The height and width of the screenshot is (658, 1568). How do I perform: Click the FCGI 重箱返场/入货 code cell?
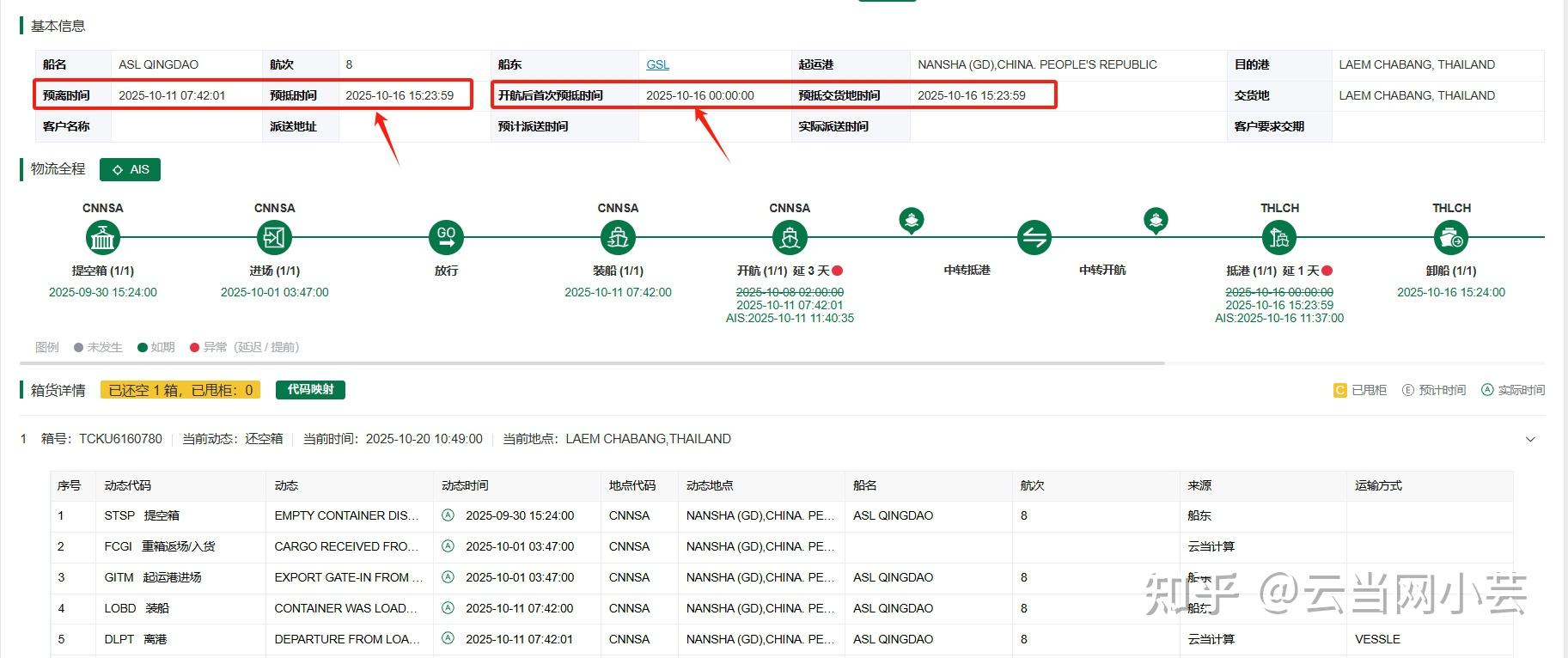160,546
